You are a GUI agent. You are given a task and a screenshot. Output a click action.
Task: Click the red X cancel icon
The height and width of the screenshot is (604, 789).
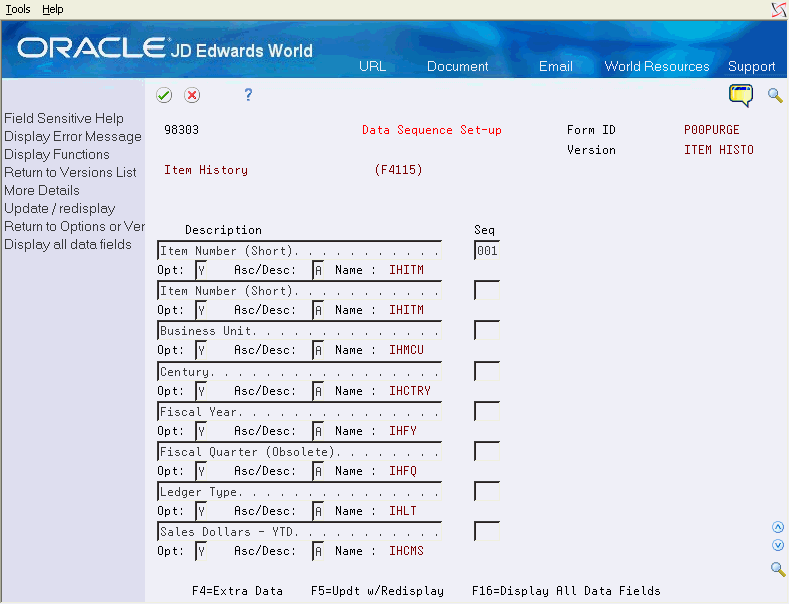tap(192, 95)
